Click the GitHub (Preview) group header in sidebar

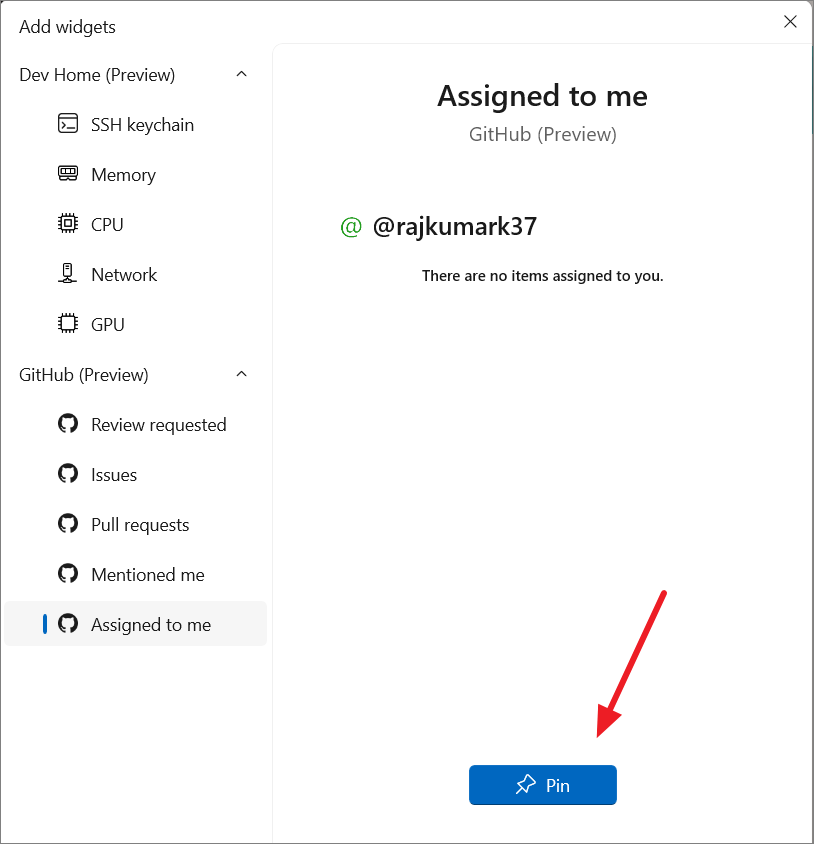[x=136, y=374]
